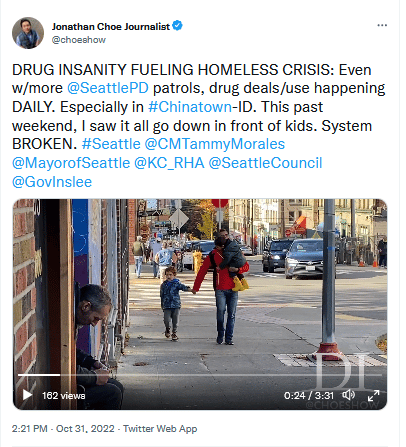406x447 pixels.
Task: Open the @SeattlePD mention
Action: pyautogui.click(x=108, y=88)
